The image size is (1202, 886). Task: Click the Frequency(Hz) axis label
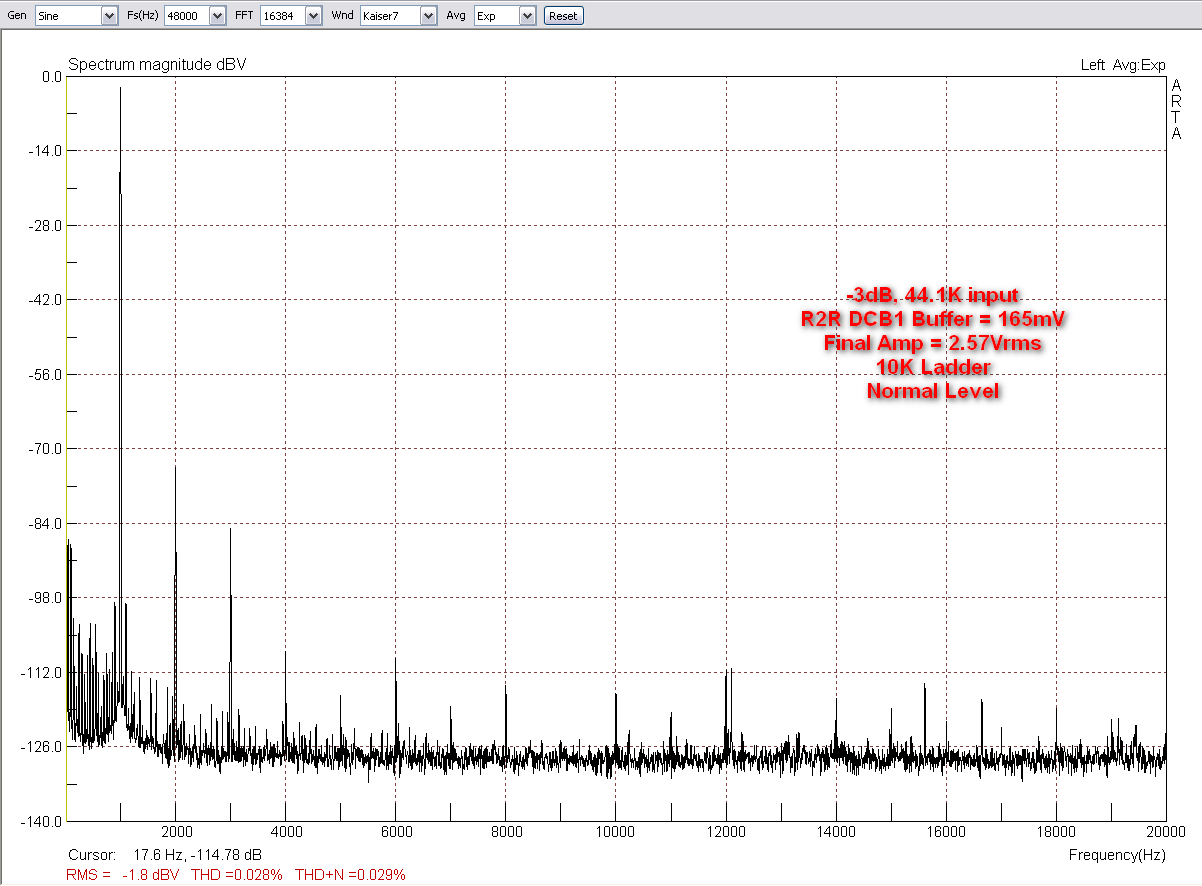(x=1116, y=855)
